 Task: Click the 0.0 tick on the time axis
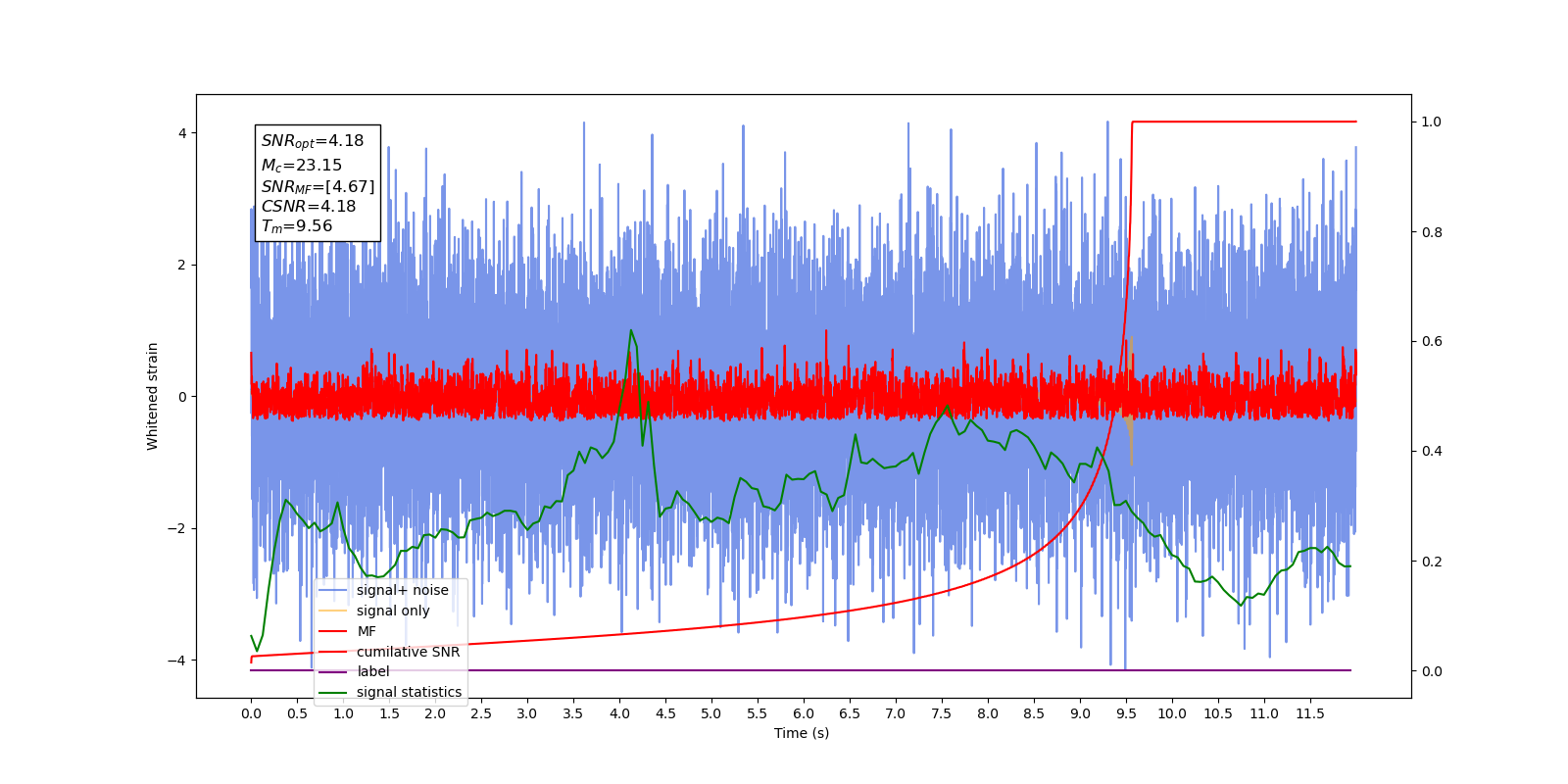click(251, 713)
